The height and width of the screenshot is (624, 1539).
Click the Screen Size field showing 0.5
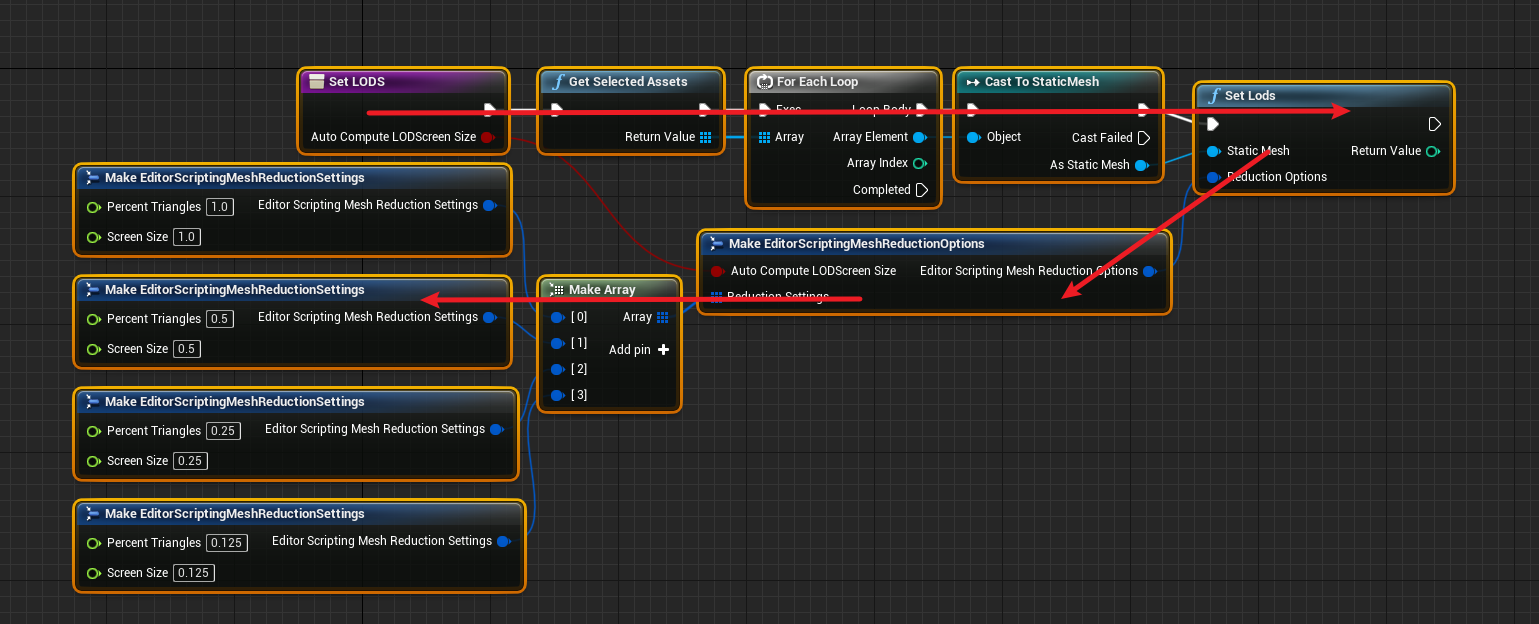coord(186,349)
